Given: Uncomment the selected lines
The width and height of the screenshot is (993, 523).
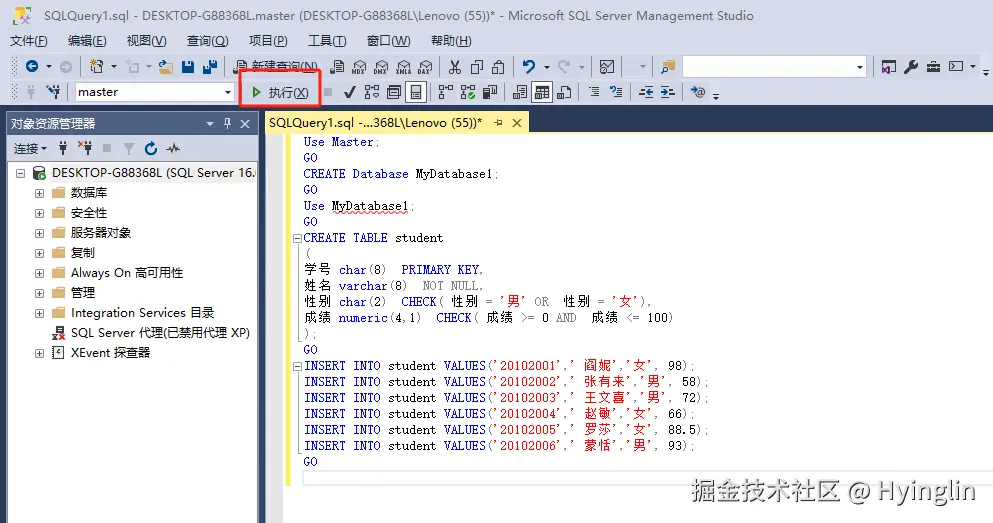Looking at the screenshot, I should (616, 92).
